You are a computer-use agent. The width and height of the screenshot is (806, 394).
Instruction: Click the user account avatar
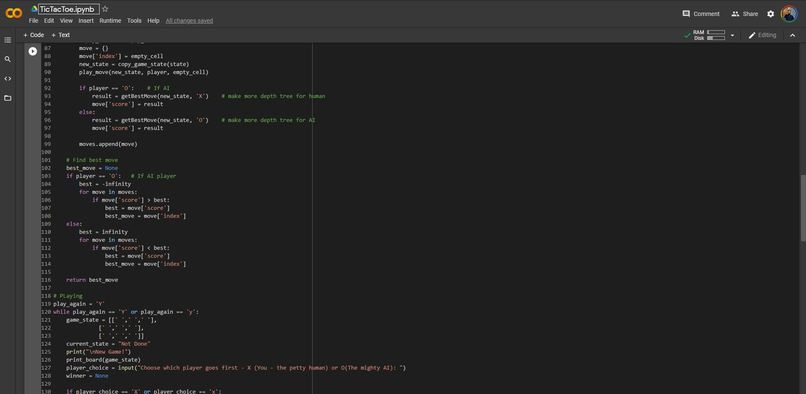pos(789,14)
